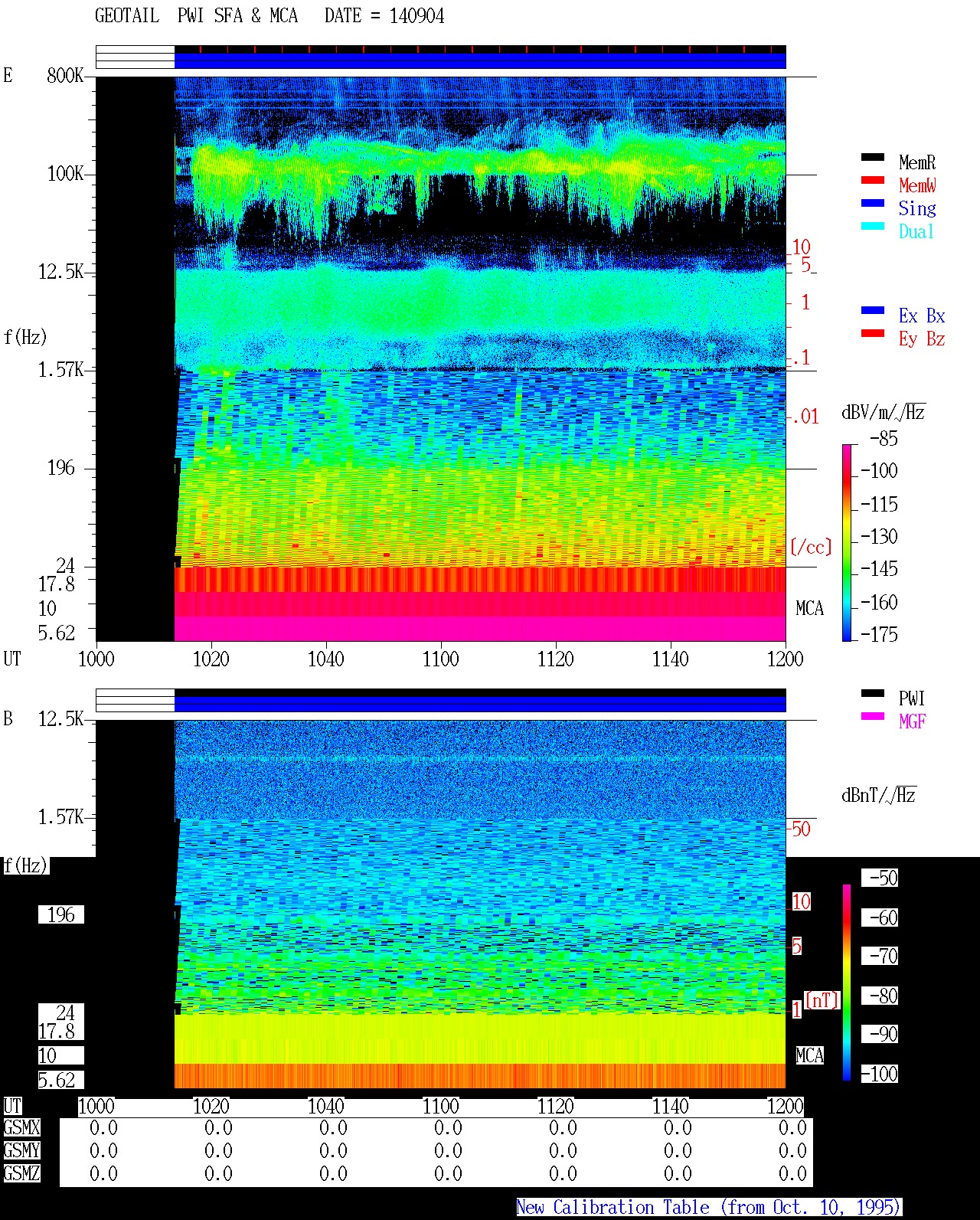
Task: Click the 100K frequency axis label
Action: (65, 174)
